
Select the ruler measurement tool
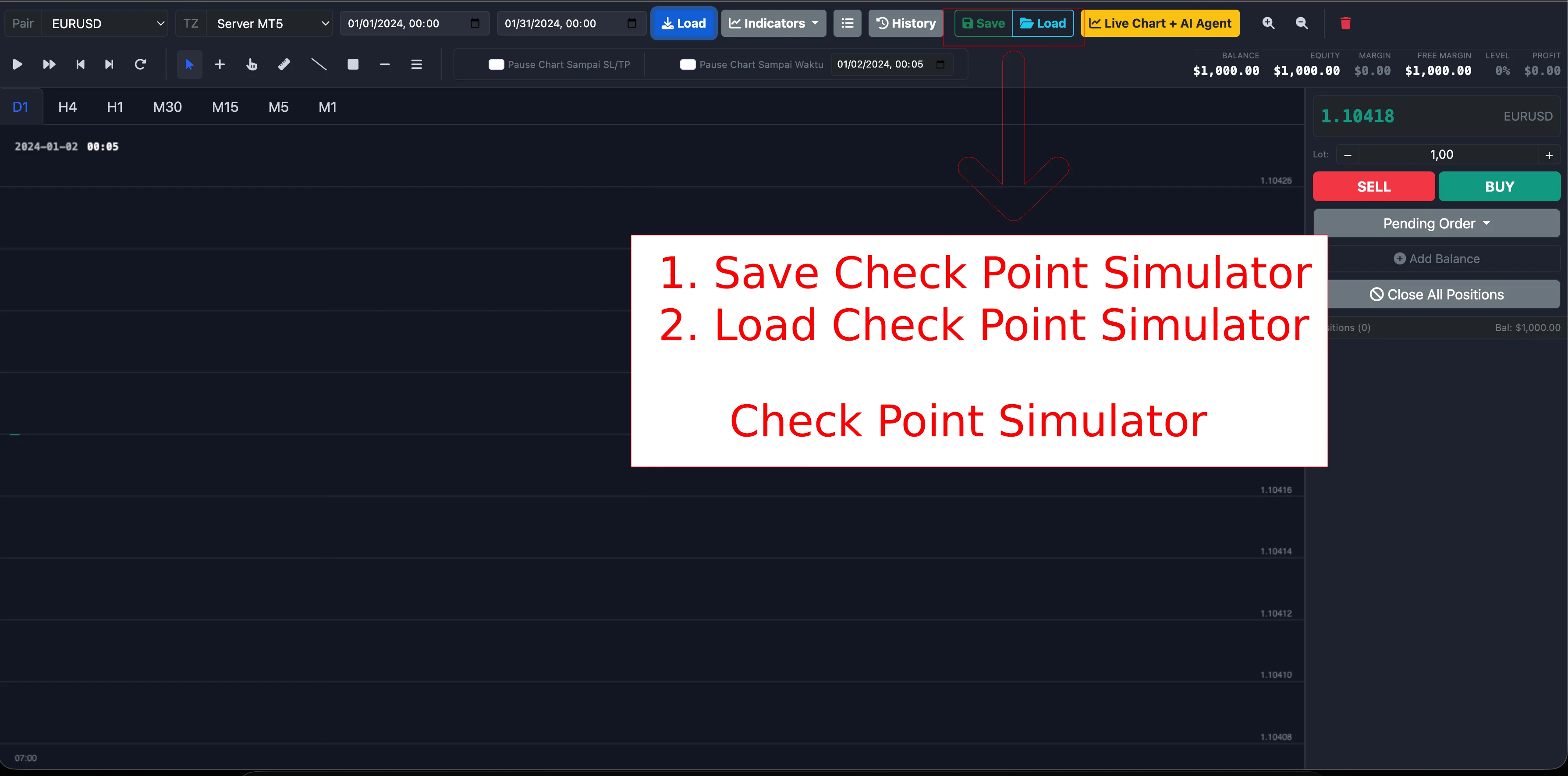click(284, 64)
